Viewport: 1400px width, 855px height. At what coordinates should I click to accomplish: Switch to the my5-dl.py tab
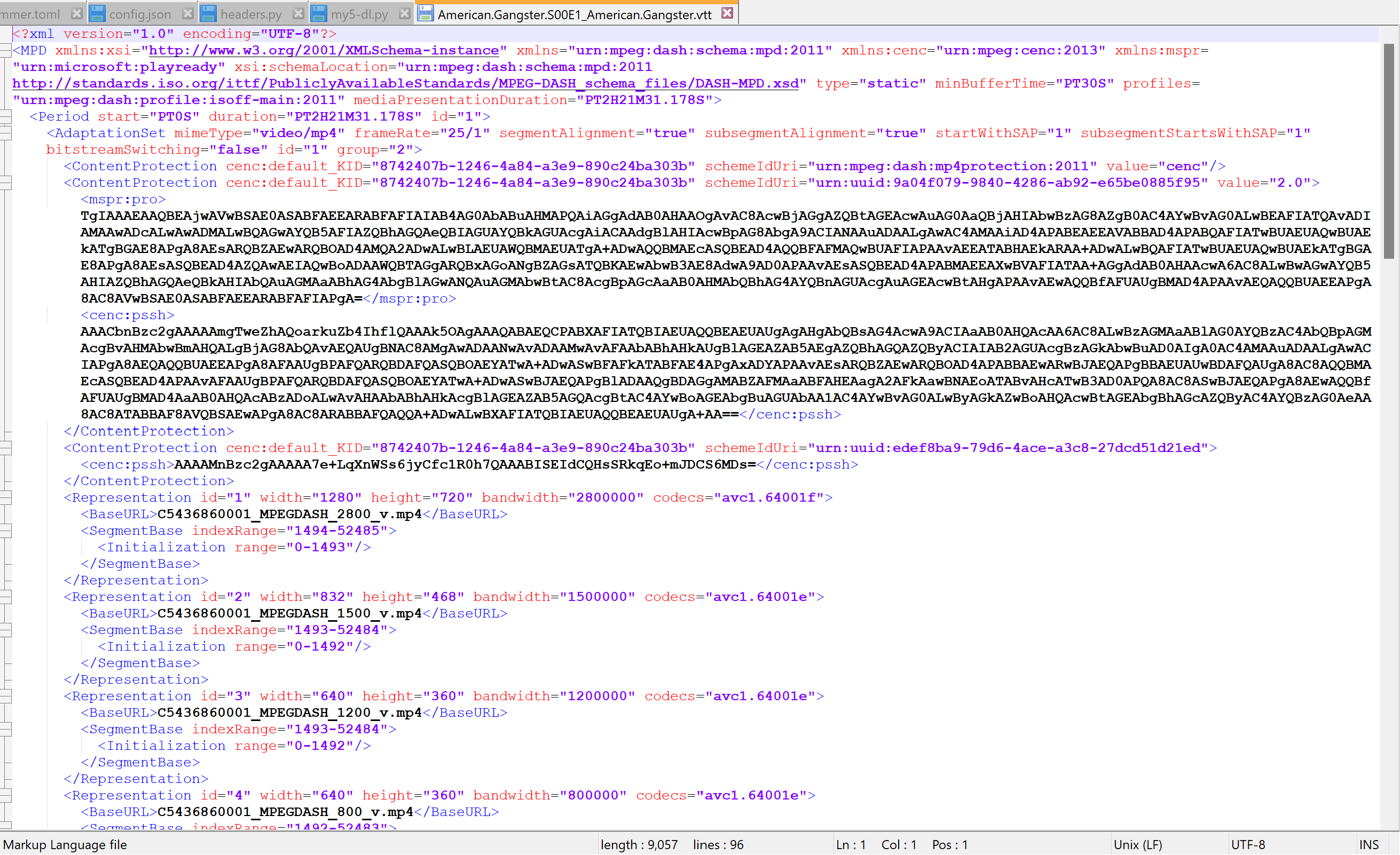(359, 14)
